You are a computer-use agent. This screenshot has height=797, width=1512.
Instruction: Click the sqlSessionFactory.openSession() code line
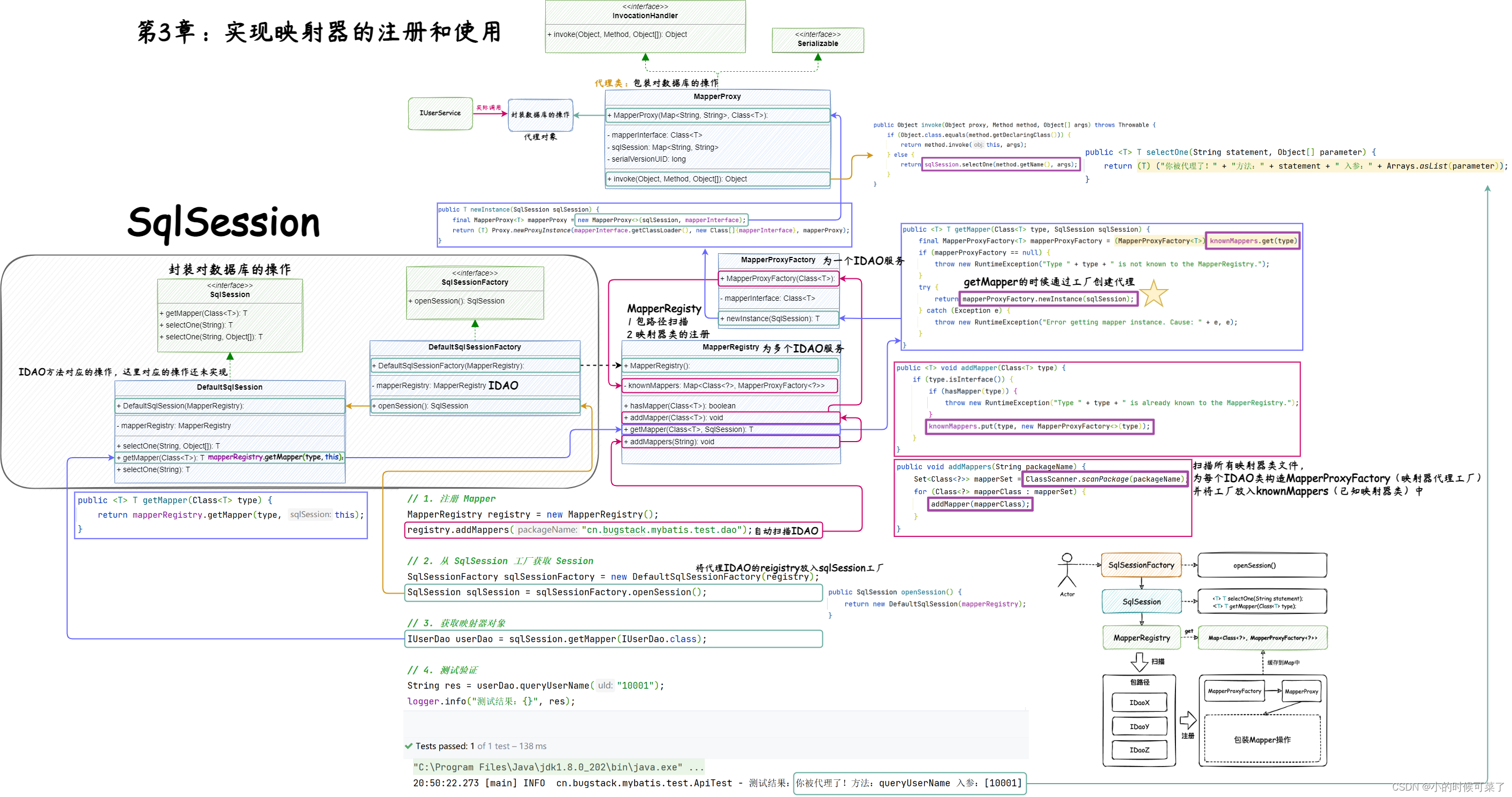[x=613, y=593]
